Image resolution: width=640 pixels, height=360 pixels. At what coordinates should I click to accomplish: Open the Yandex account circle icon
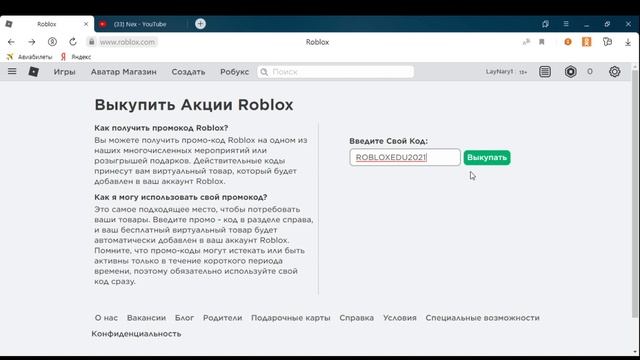(52, 42)
